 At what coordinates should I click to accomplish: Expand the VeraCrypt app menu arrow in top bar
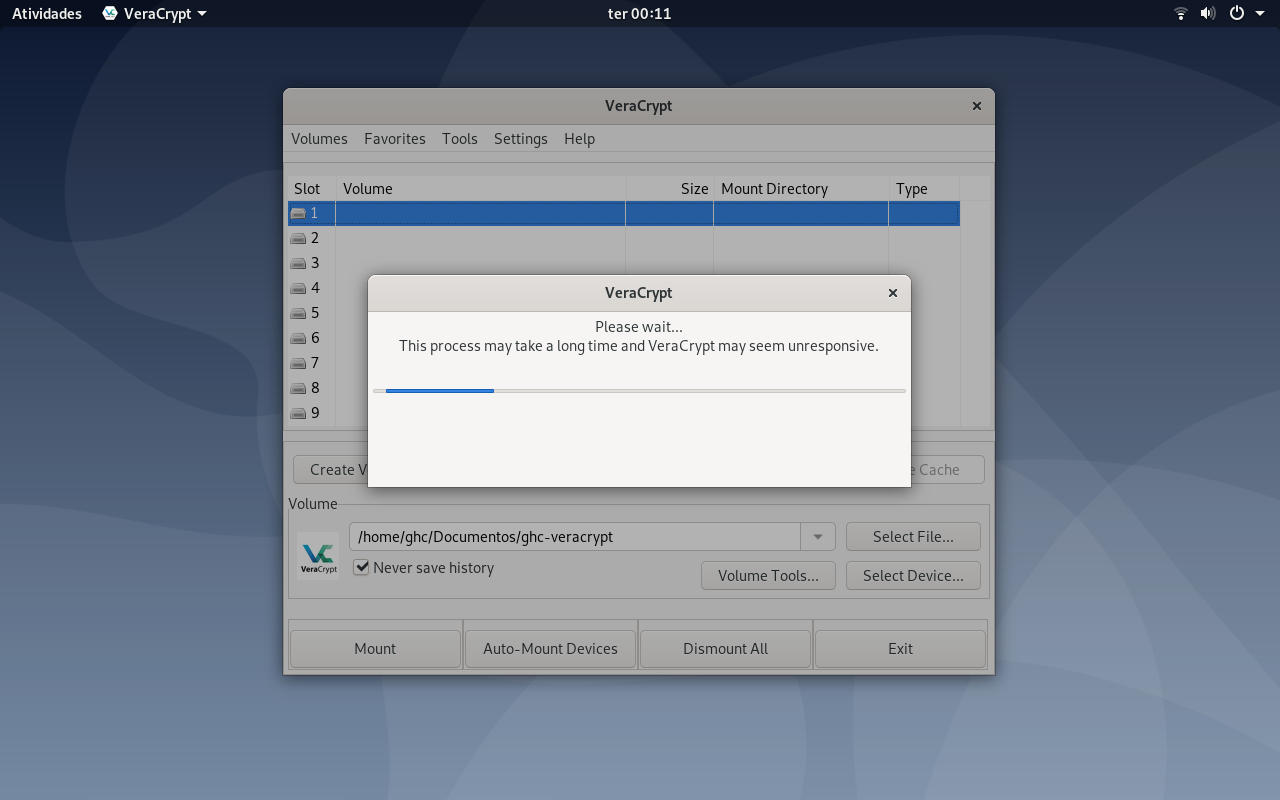click(x=202, y=14)
